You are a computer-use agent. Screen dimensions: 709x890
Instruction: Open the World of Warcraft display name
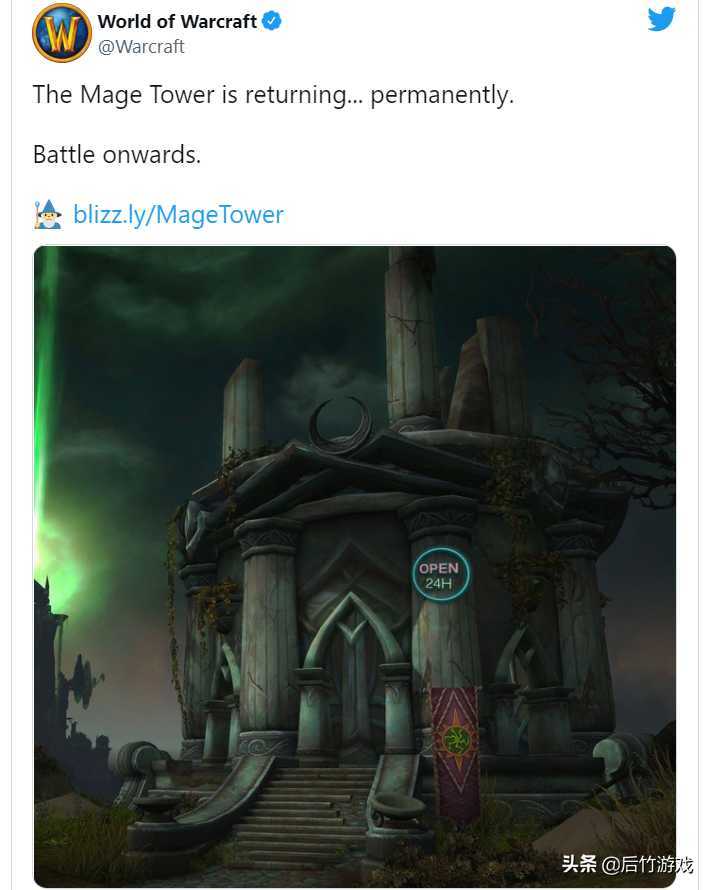click(x=178, y=22)
